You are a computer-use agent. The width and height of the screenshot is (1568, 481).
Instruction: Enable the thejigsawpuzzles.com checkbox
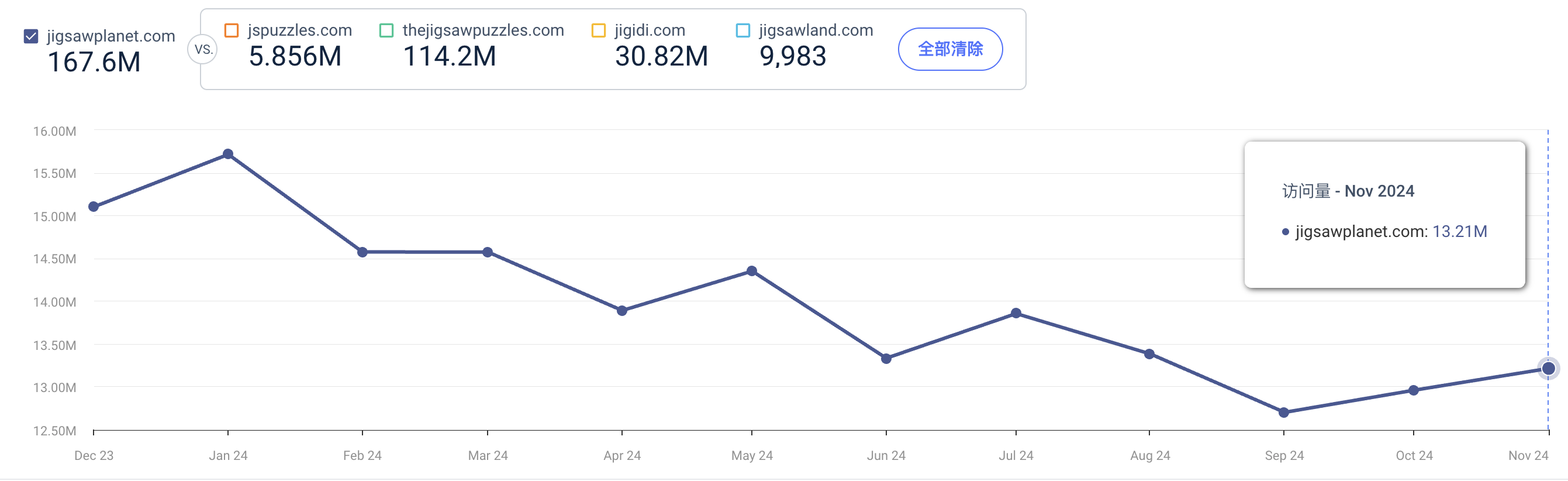pyautogui.click(x=386, y=30)
